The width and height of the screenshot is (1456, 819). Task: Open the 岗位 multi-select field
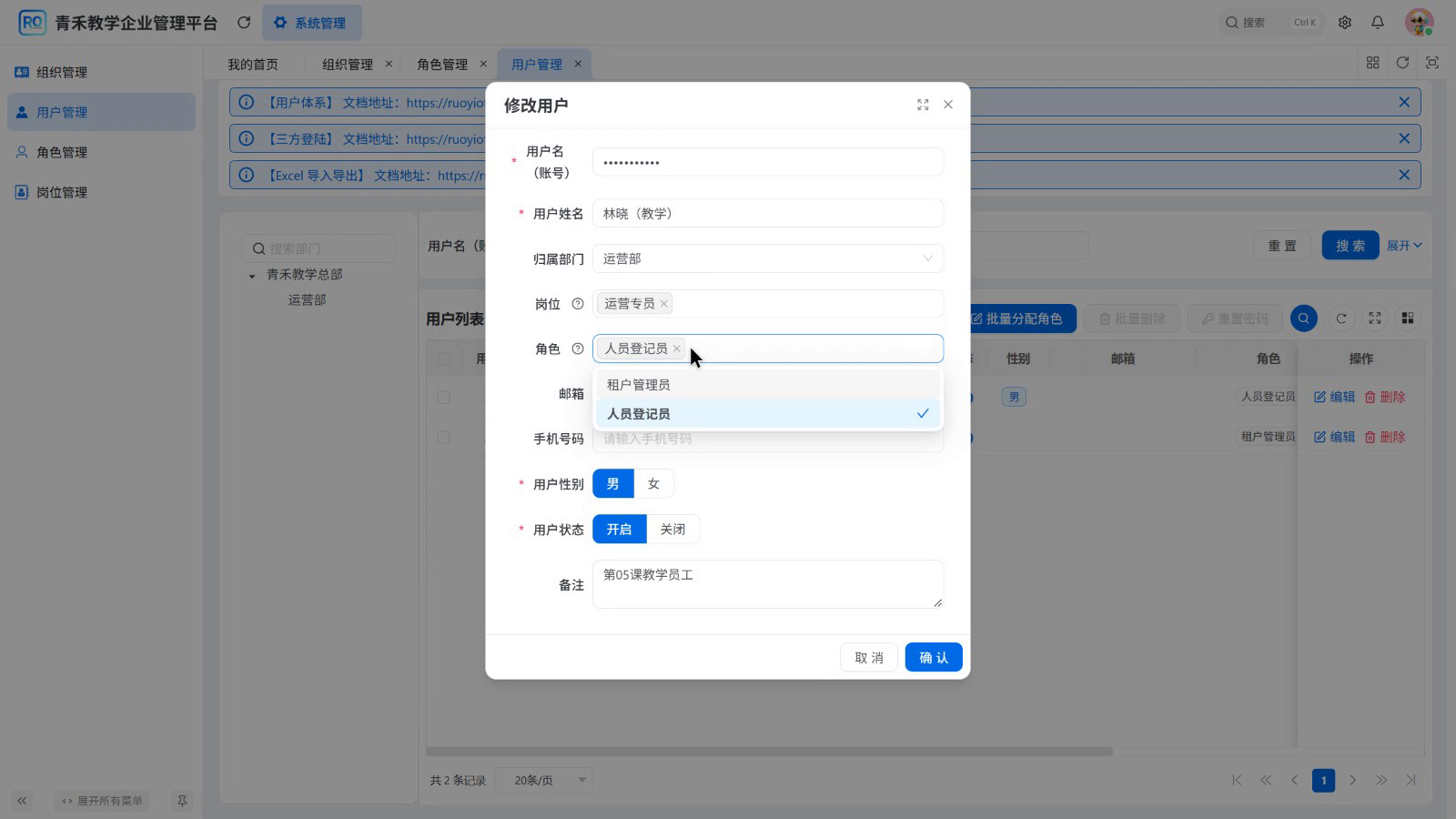pyautogui.click(x=768, y=304)
